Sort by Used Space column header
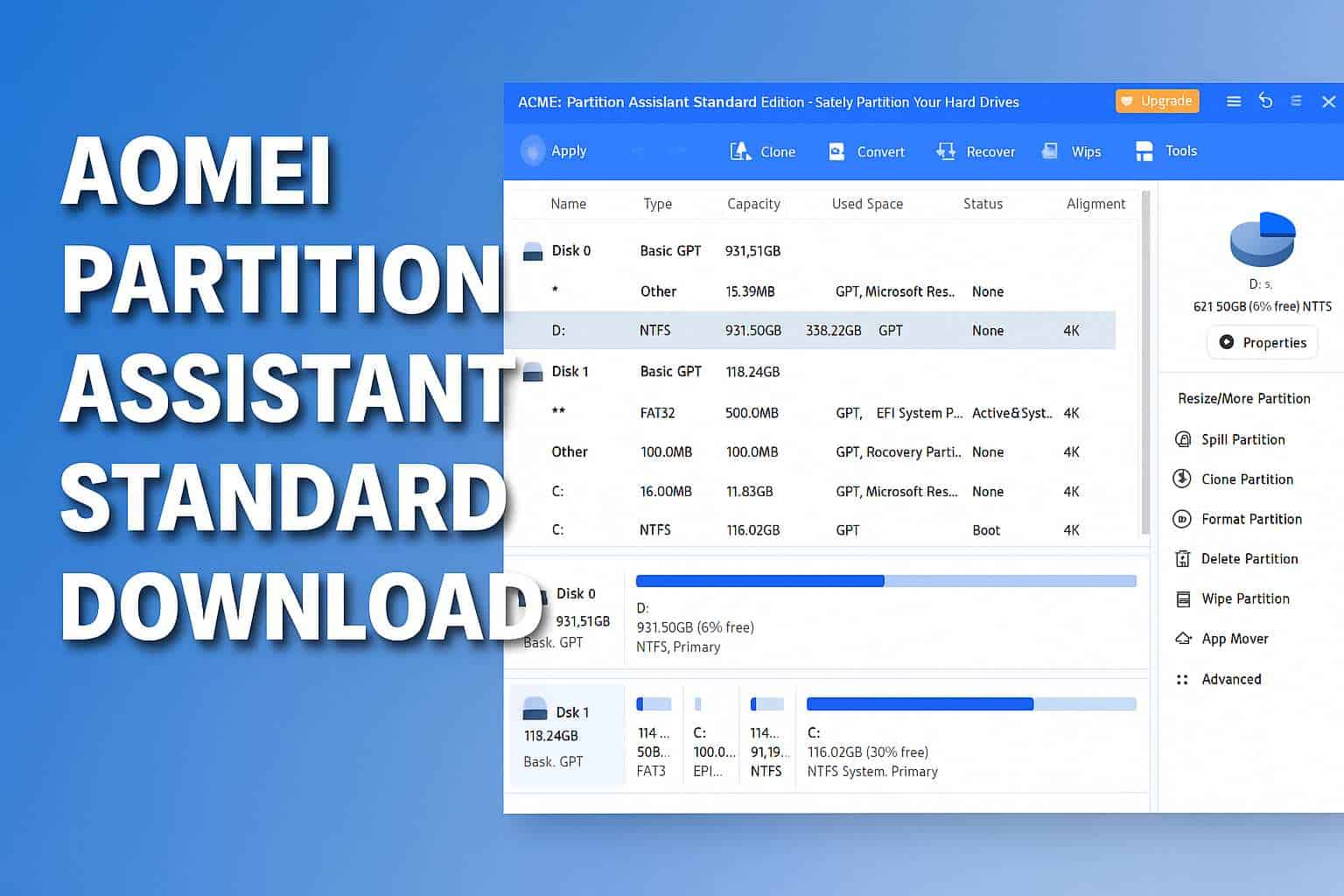Viewport: 1344px width, 896px height. pyautogui.click(x=866, y=204)
